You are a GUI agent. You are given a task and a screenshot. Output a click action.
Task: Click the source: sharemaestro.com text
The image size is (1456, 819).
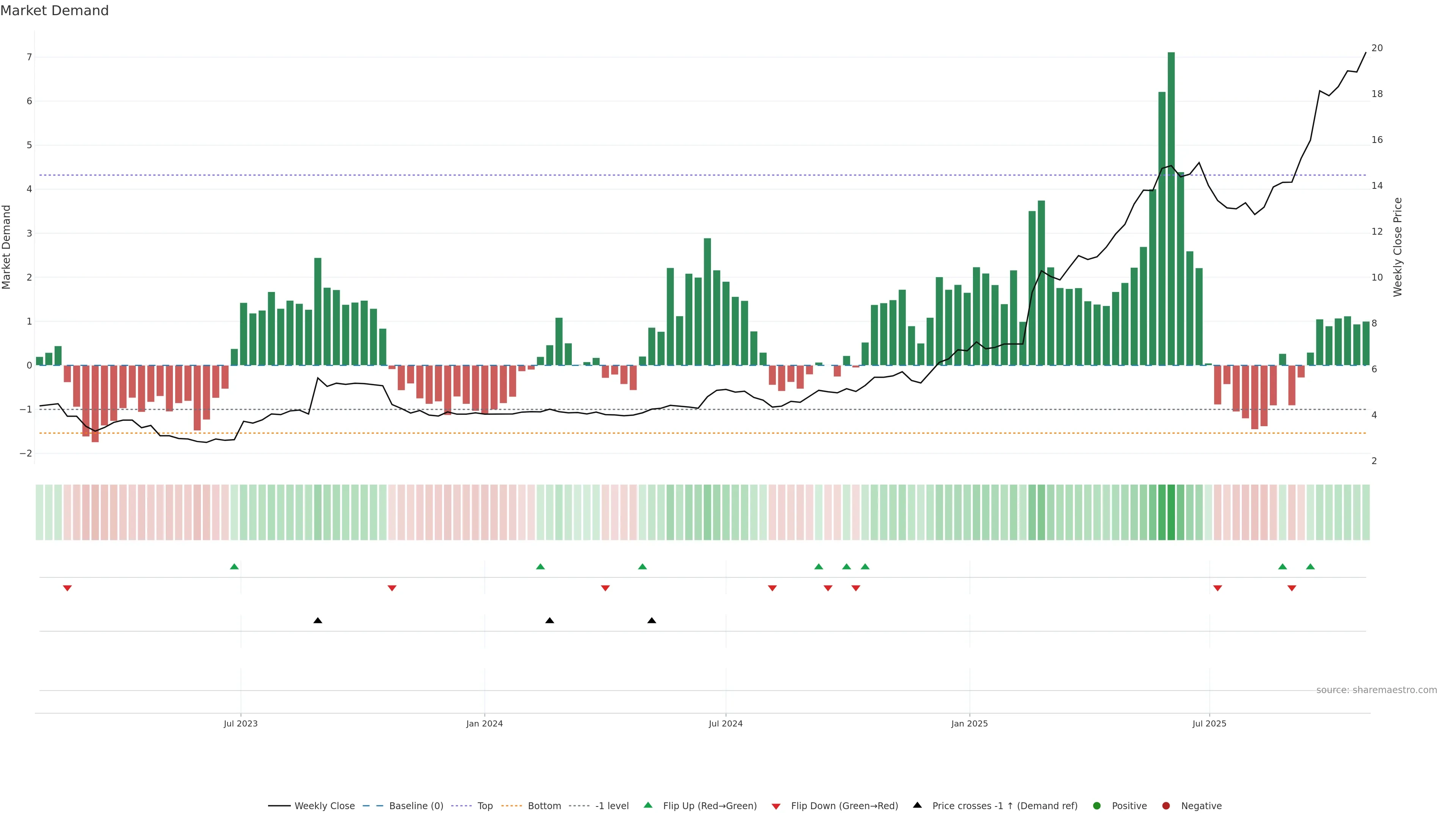pos(1376,690)
